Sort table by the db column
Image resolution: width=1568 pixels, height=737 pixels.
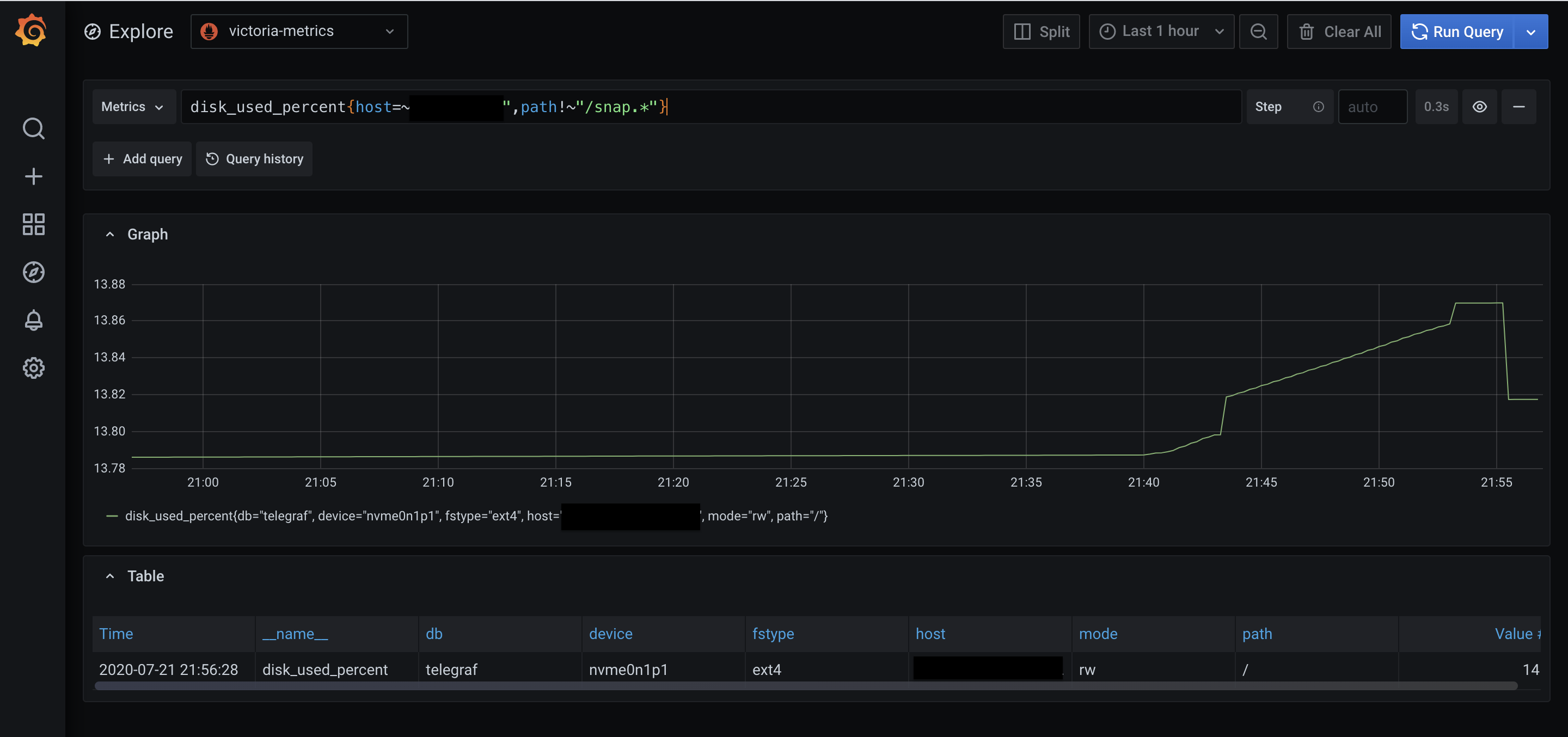click(434, 634)
